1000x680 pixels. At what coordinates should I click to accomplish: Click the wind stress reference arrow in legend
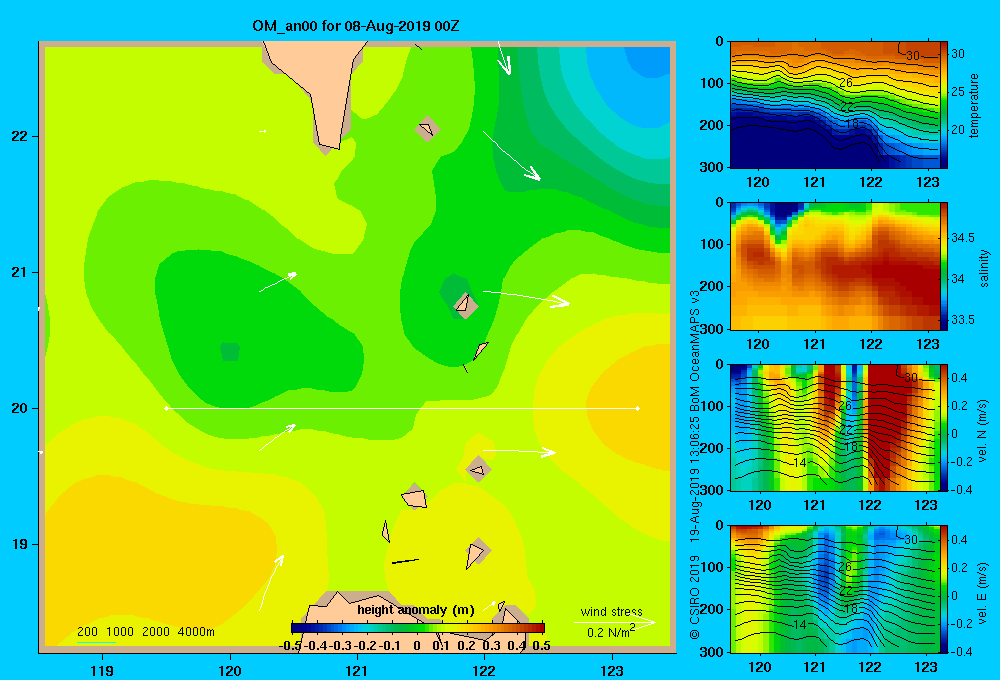[615, 622]
